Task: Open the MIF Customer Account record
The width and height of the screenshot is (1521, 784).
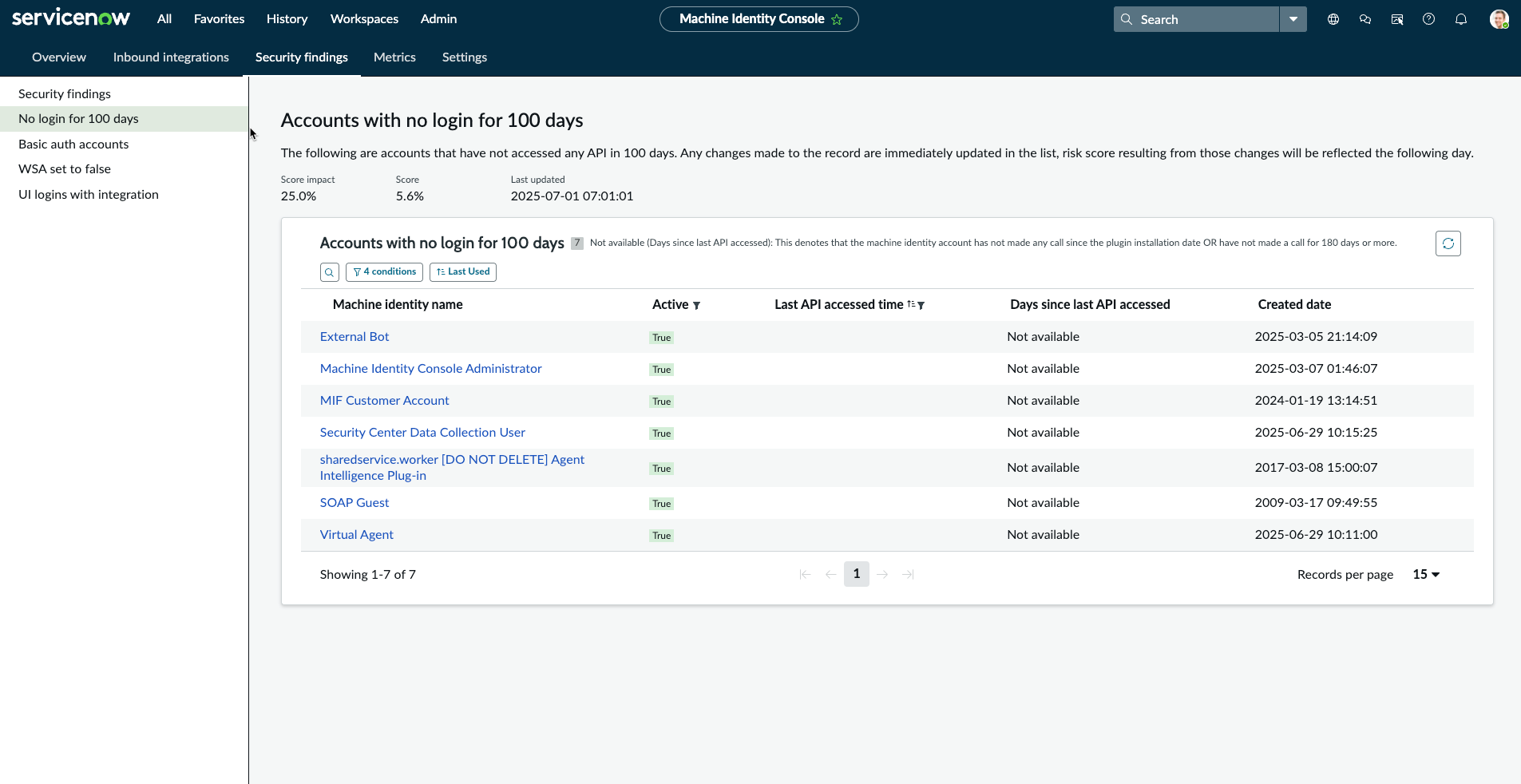Action: coord(385,401)
